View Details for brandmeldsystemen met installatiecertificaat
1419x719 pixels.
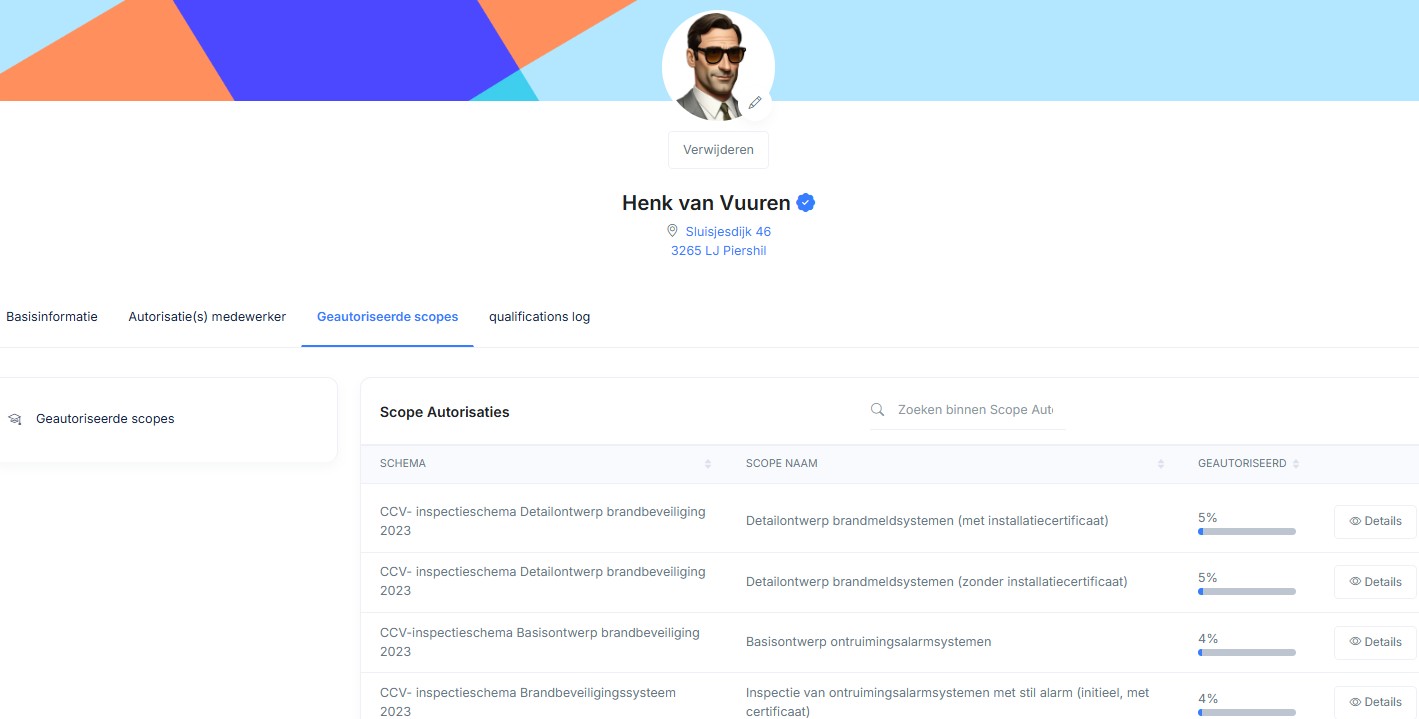[x=1375, y=521]
